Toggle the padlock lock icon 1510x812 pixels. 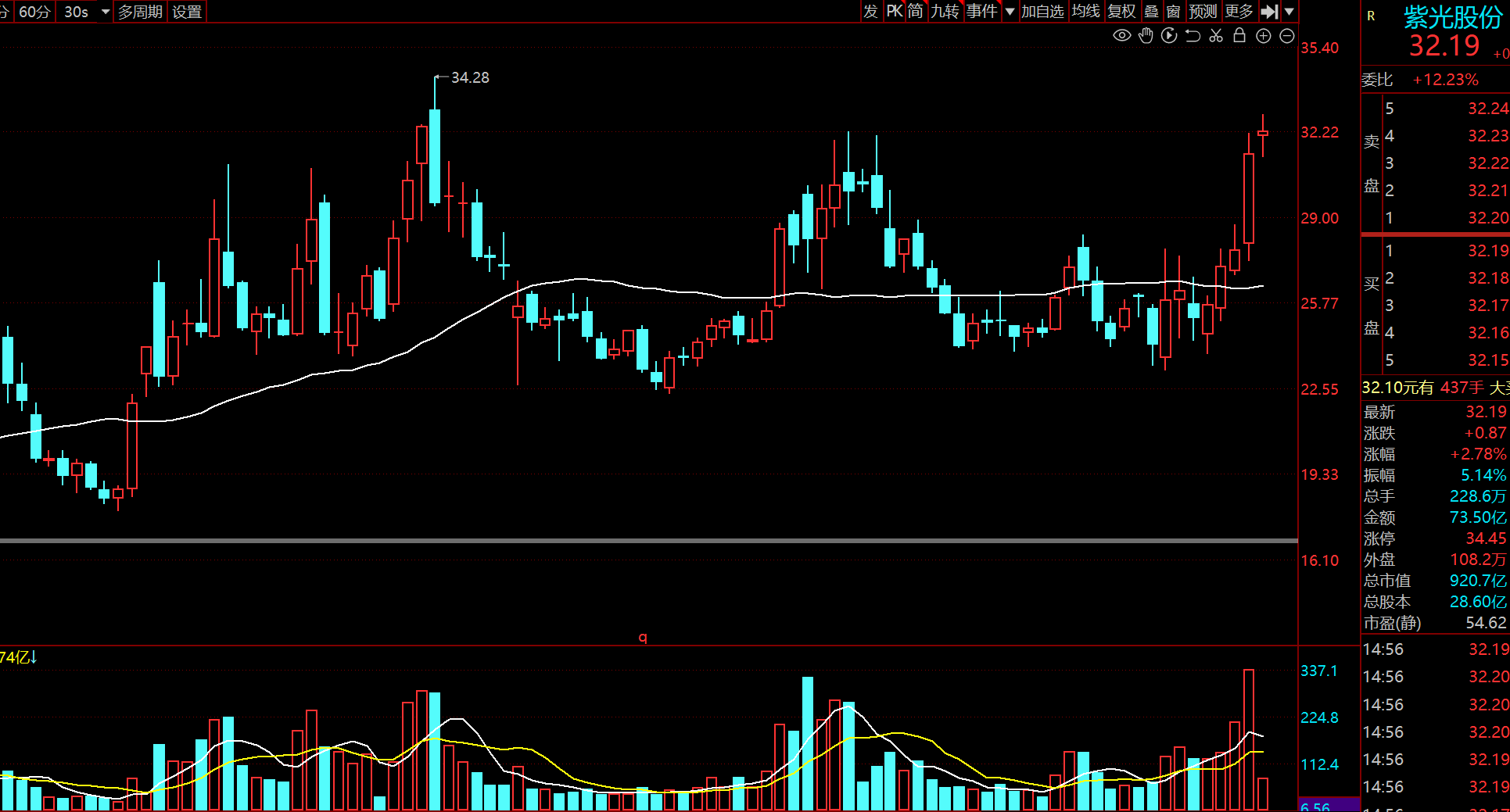coord(1239,35)
